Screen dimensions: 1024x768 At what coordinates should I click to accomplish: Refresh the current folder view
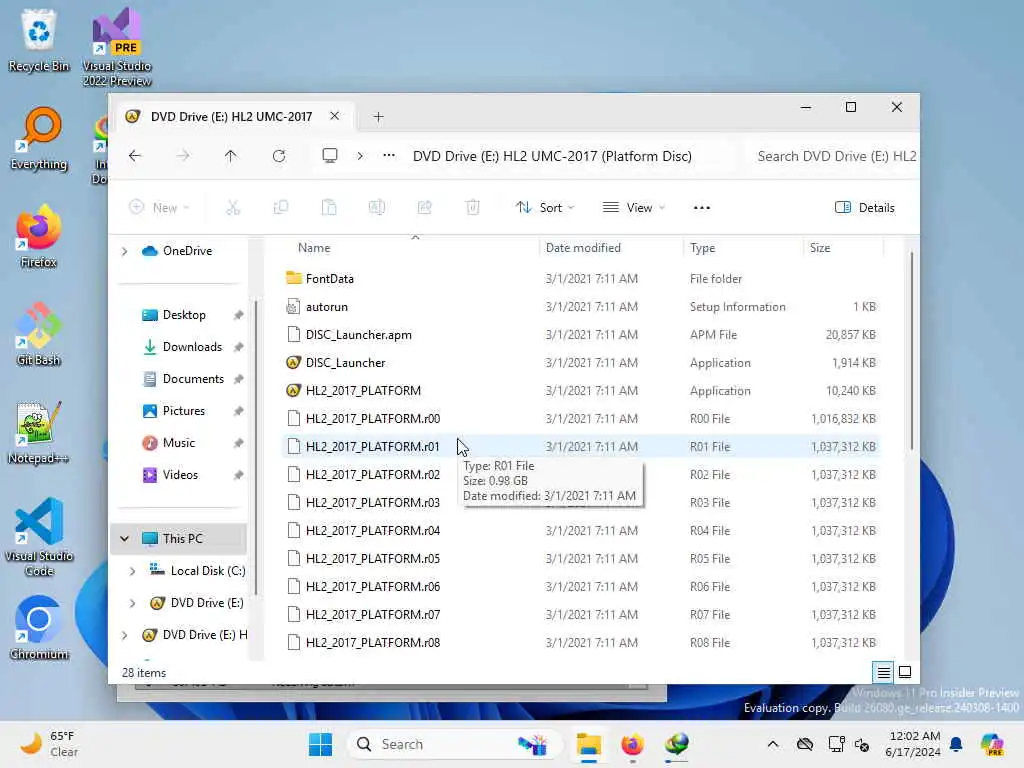pyautogui.click(x=279, y=156)
